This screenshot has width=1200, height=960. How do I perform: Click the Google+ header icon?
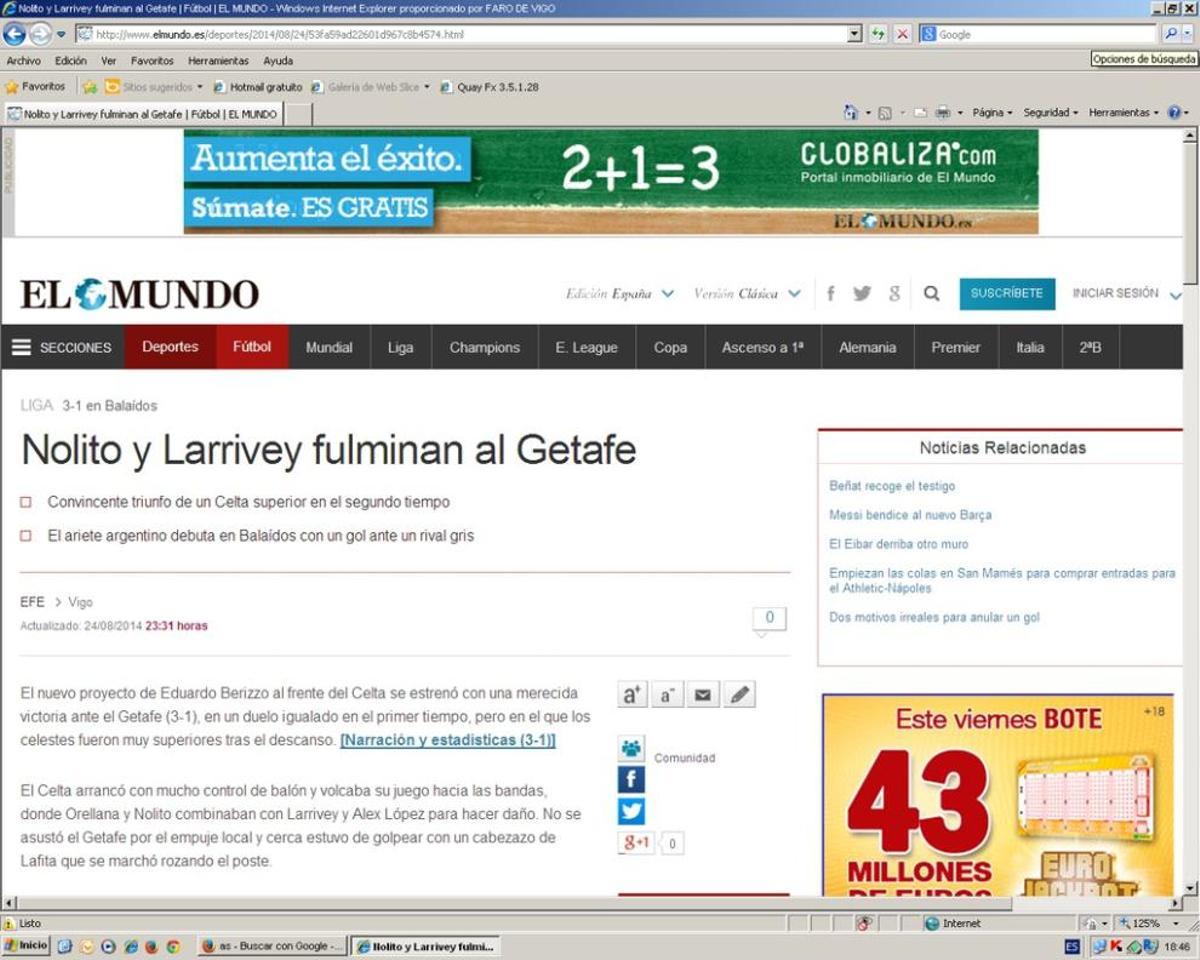click(894, 294)
